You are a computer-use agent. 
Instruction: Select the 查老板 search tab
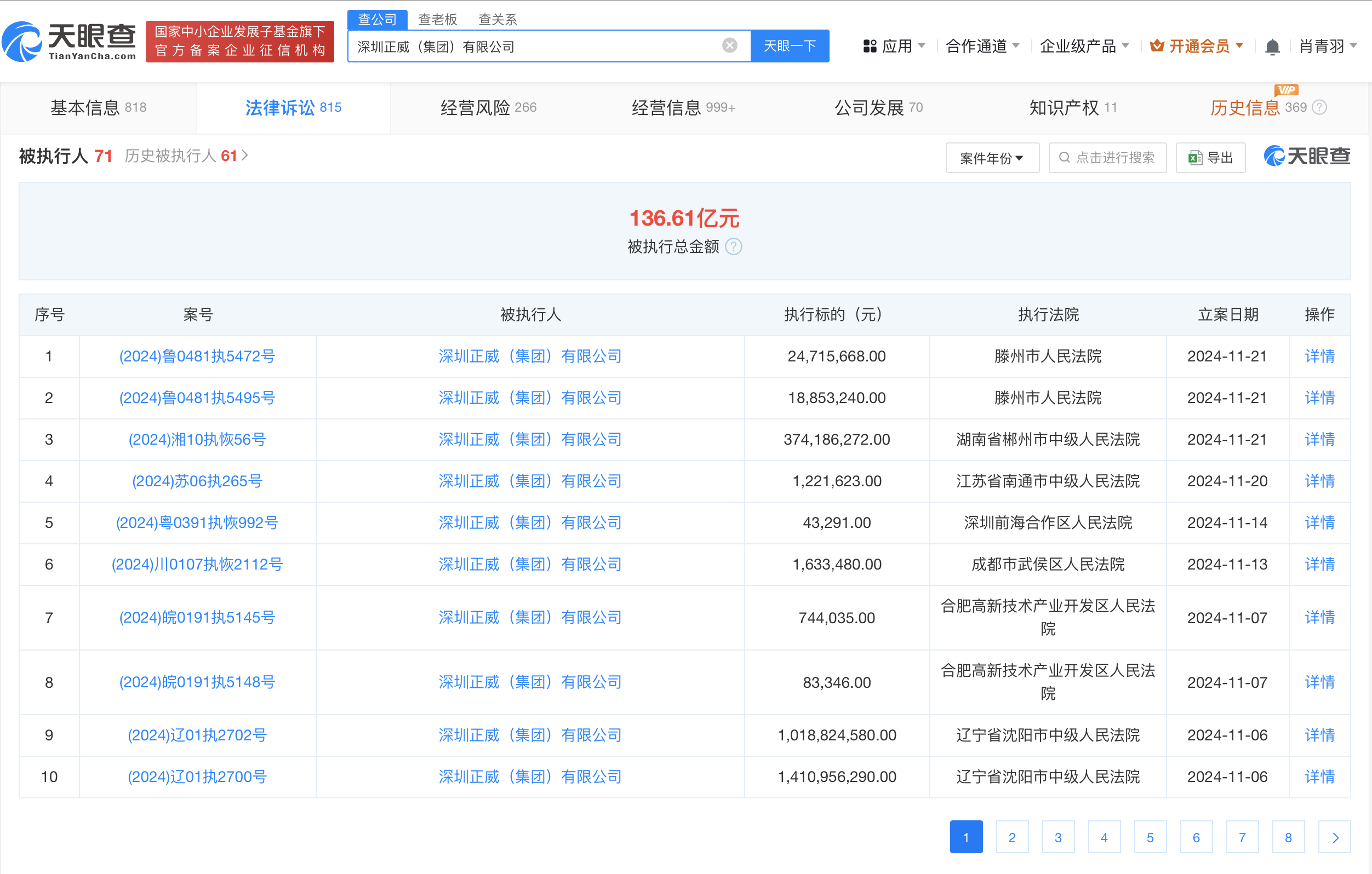(x=437, y=19)
